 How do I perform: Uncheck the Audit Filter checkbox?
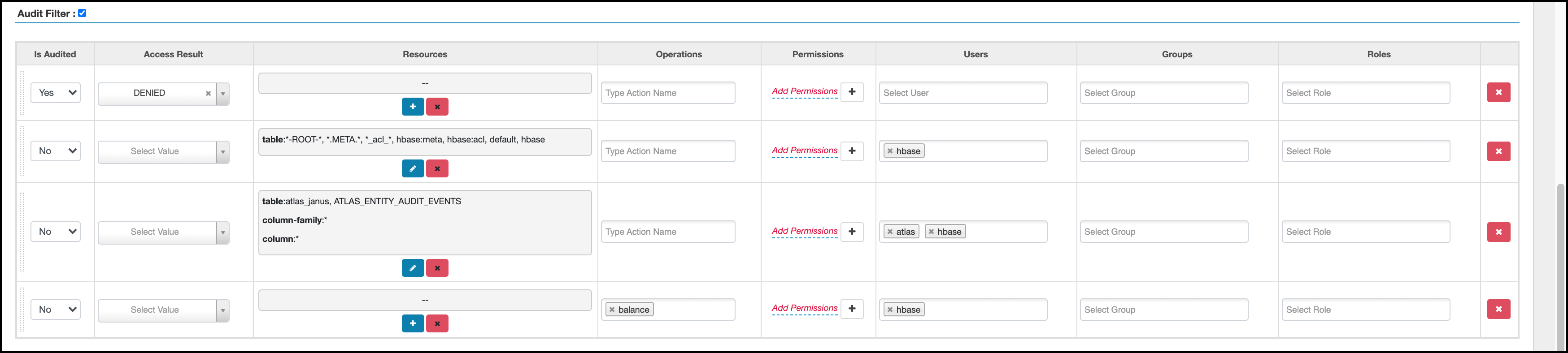(82, 13)
